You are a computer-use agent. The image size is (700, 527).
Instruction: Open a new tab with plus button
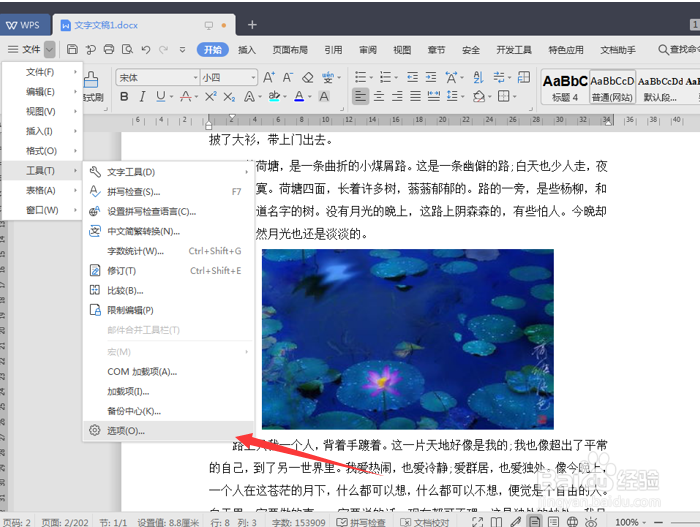click(252, 25)
